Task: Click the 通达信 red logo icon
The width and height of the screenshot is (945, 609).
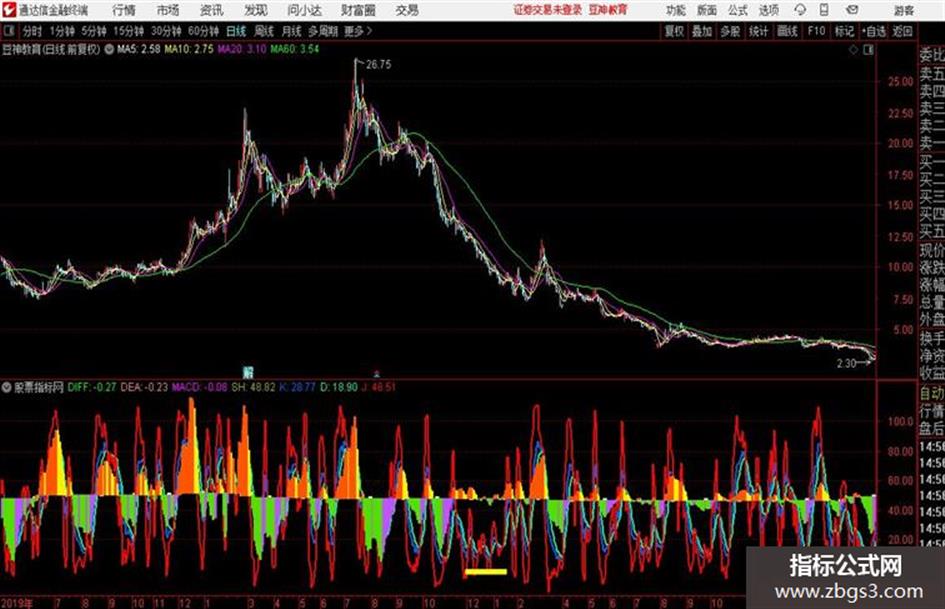Action: (x=8, y=10)
